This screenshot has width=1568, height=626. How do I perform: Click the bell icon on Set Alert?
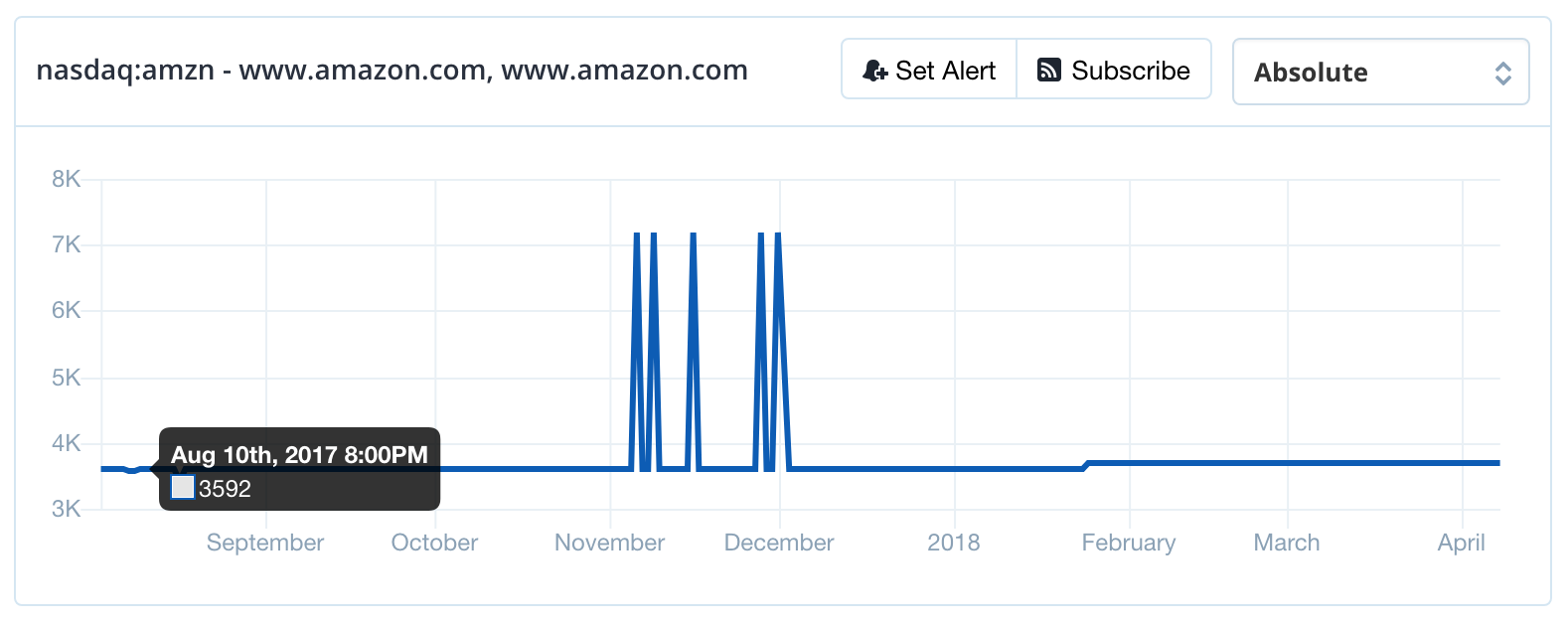pos(874,70)
